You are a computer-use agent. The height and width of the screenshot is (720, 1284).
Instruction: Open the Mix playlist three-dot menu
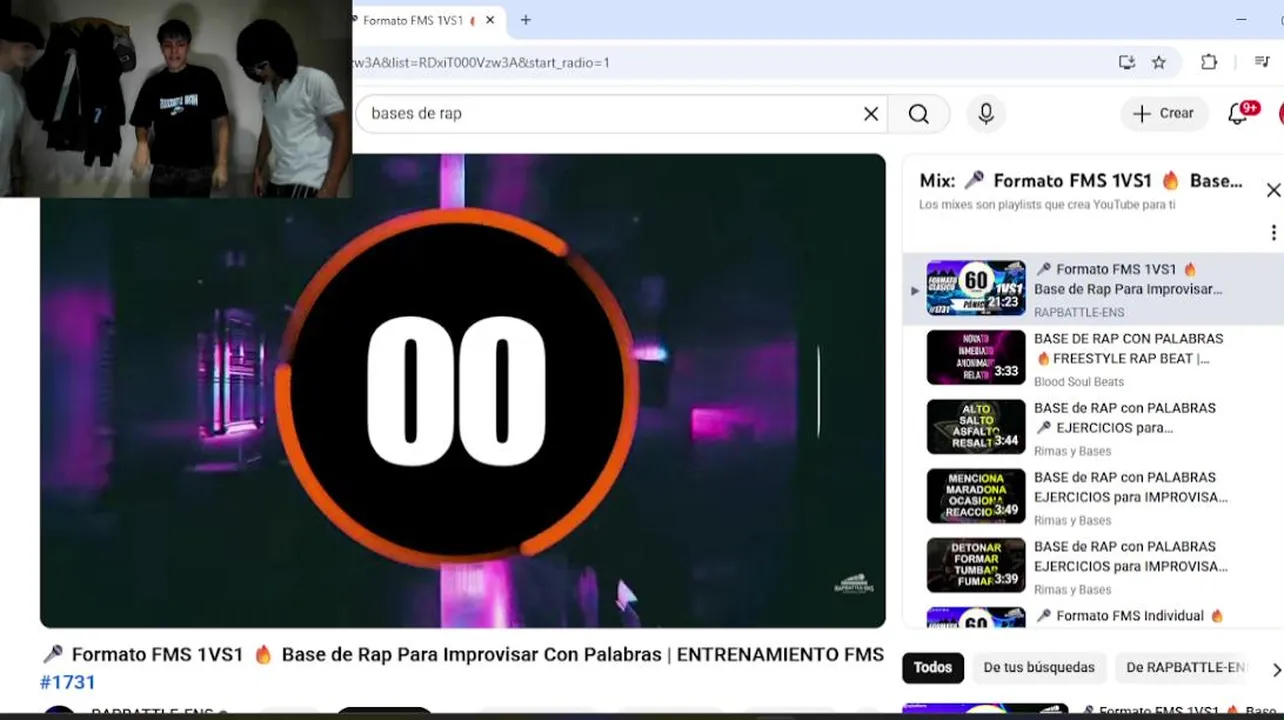click(1273, 233)
